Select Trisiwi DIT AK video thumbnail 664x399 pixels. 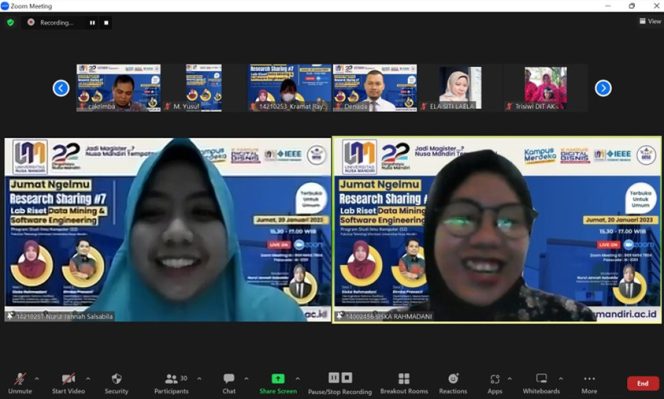pos(545,88)
